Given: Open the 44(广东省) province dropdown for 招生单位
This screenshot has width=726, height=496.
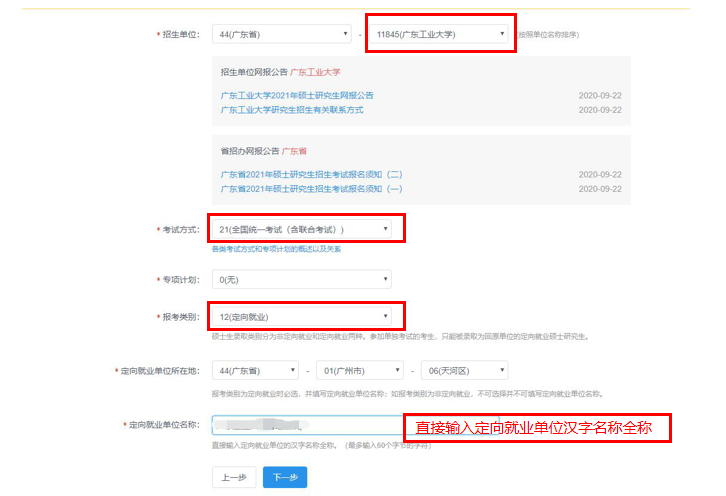Looking at the screenshot, I should pyautogui.click(x=281, y=34).
